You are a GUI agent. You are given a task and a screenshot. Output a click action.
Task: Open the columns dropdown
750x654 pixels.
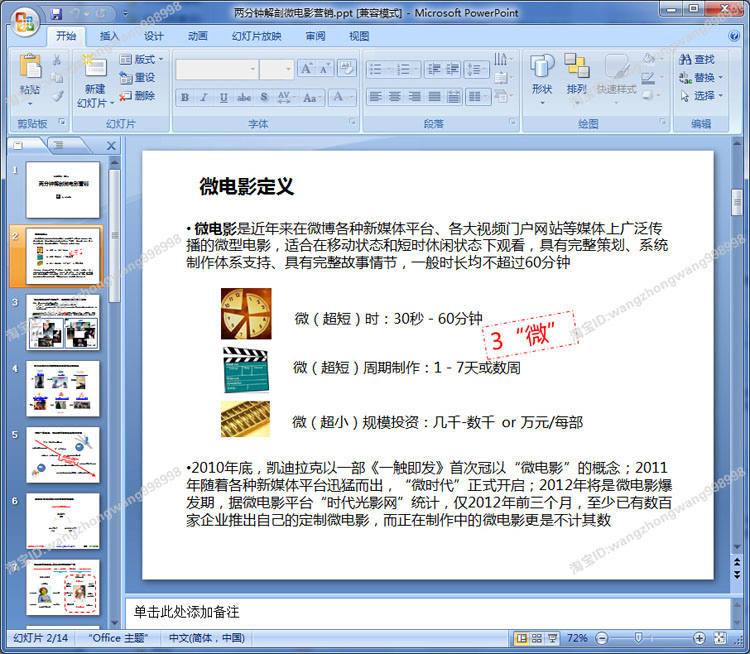tap(478, 97)
